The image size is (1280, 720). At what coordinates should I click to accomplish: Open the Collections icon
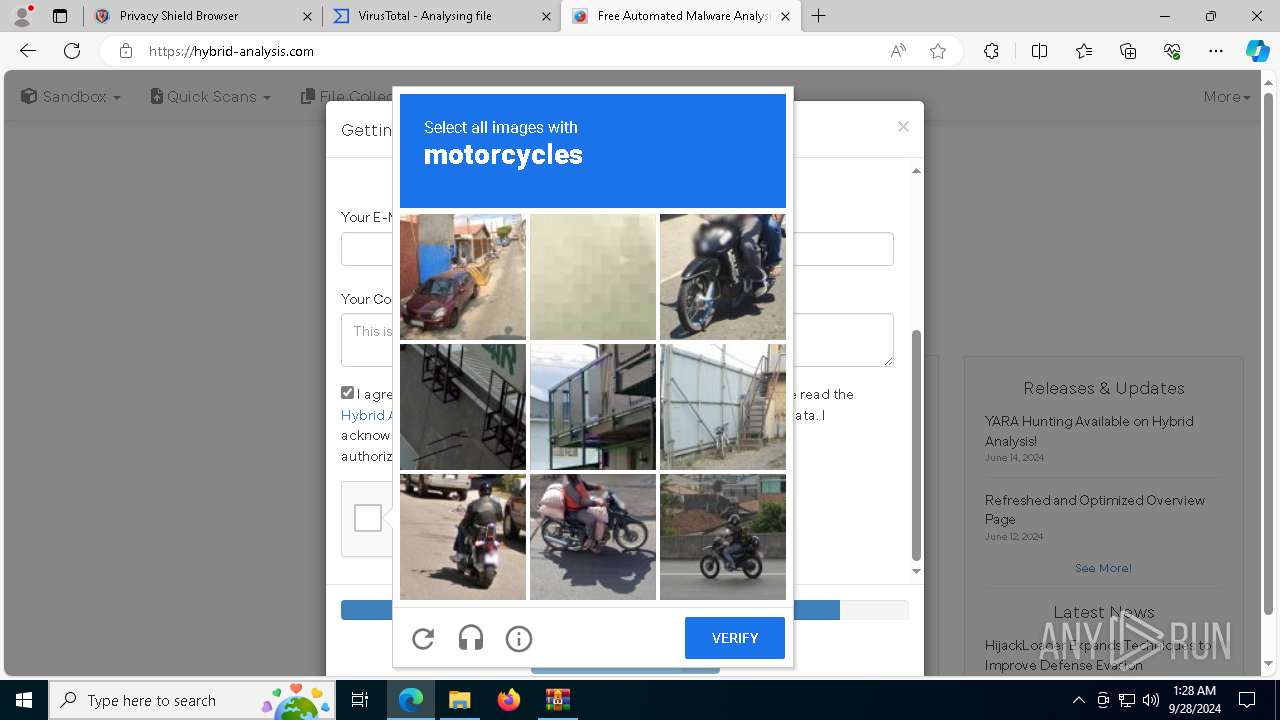pos(1128,51)
